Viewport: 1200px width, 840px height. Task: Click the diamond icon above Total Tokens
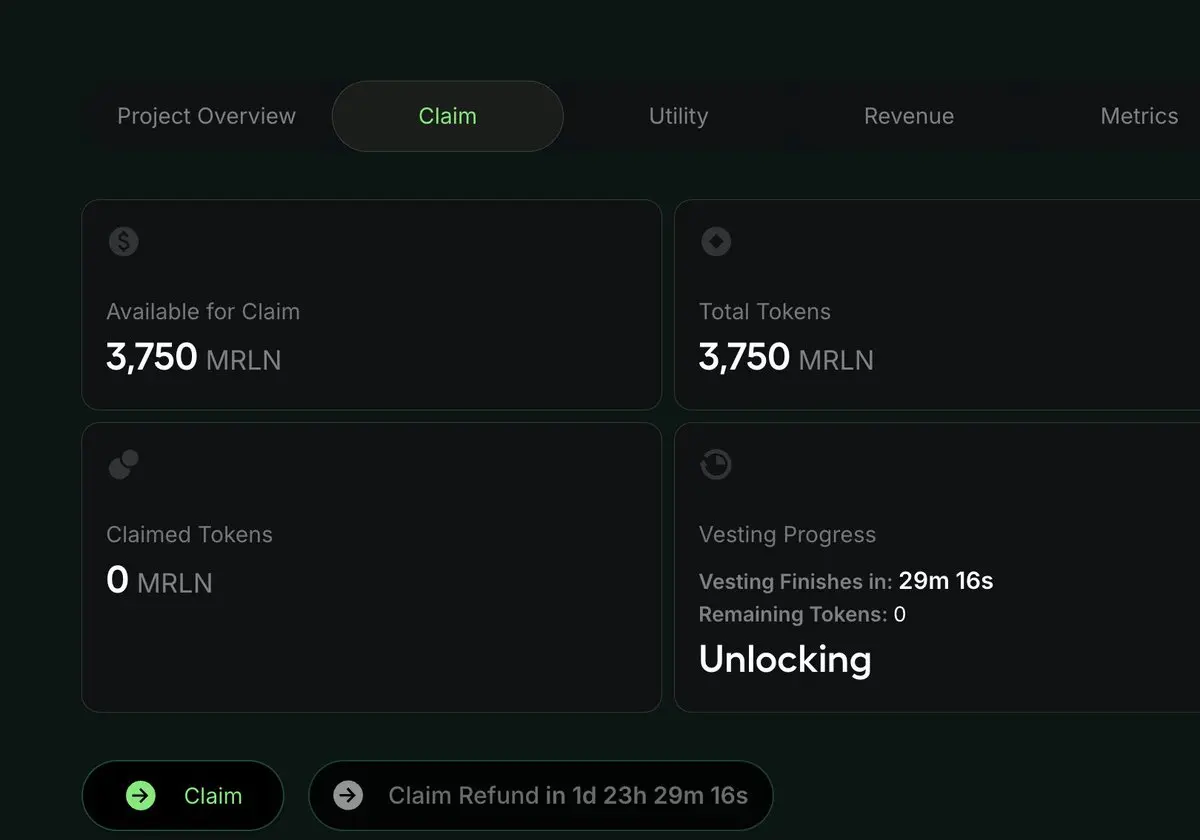click(x=716, y=241)
